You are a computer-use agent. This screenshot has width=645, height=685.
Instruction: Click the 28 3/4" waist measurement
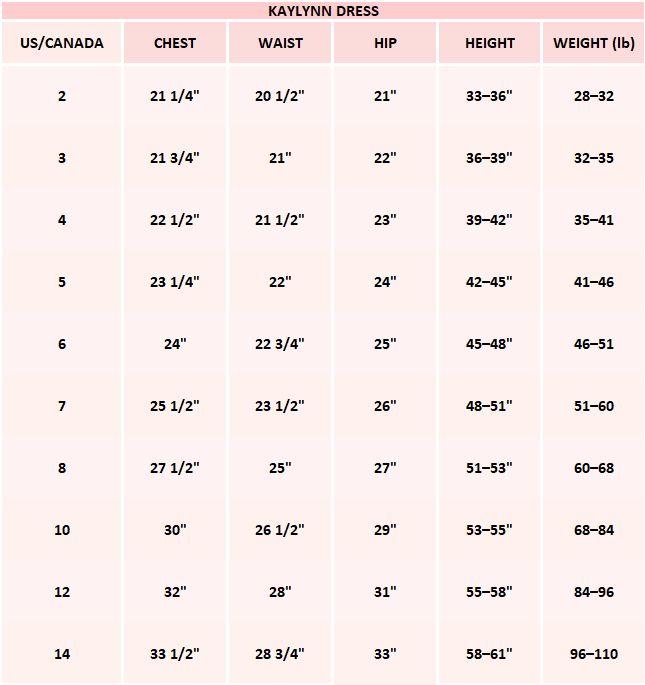pyautogui.click(x=280, y=654)
